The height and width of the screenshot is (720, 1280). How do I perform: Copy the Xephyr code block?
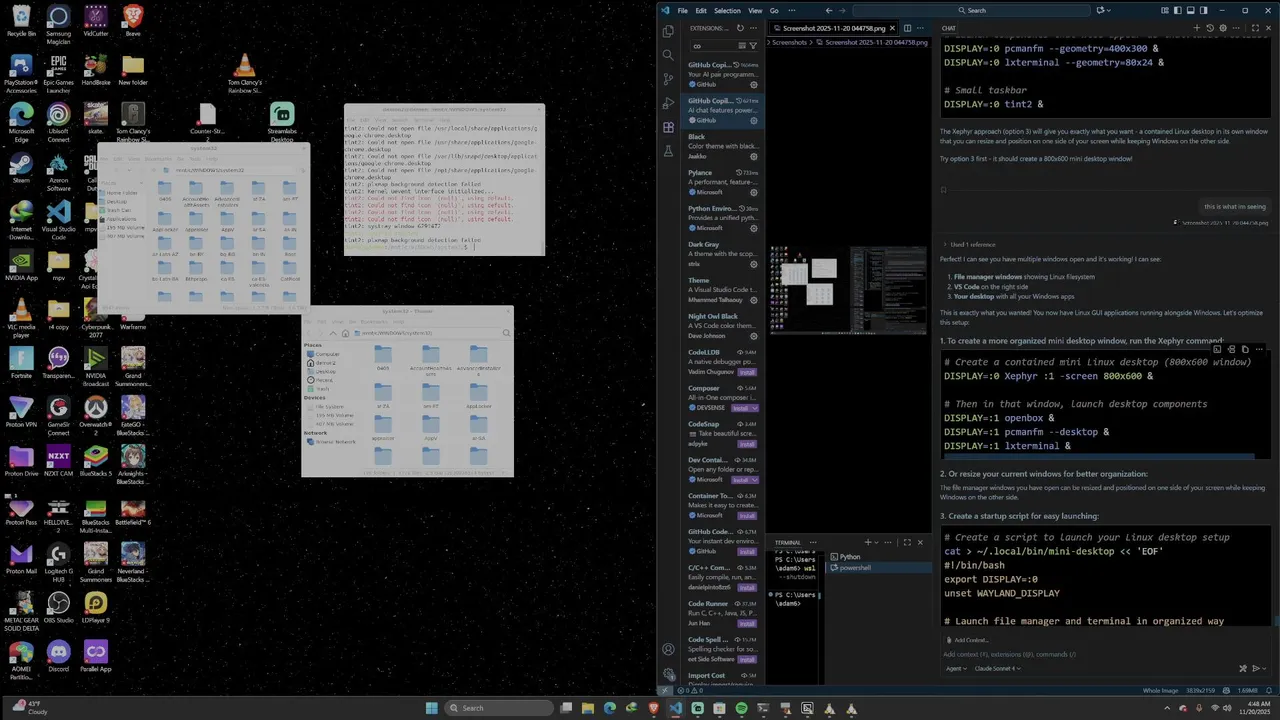point(1245,349)
